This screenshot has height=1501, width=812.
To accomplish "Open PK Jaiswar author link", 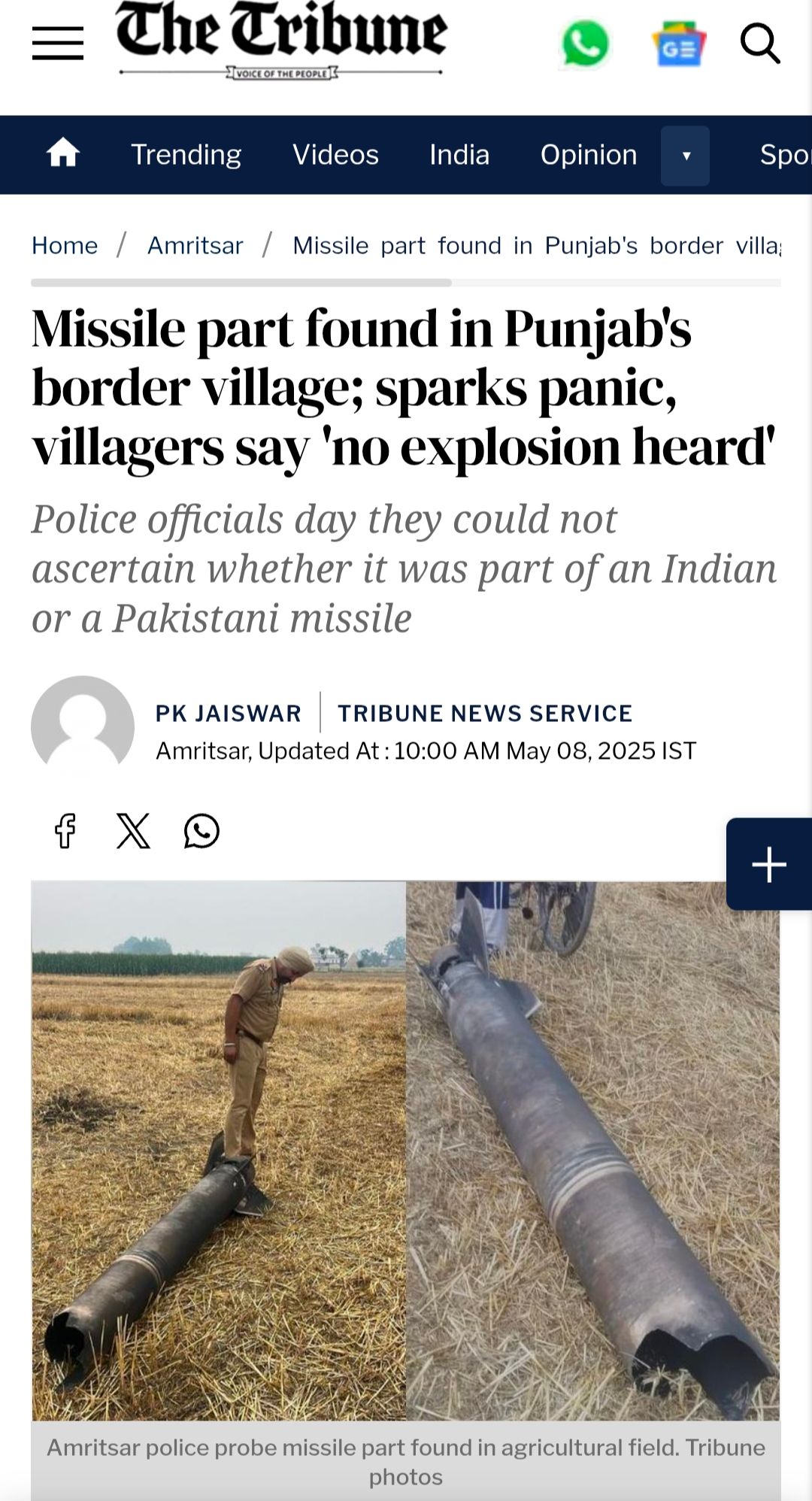I will (229, 713).
